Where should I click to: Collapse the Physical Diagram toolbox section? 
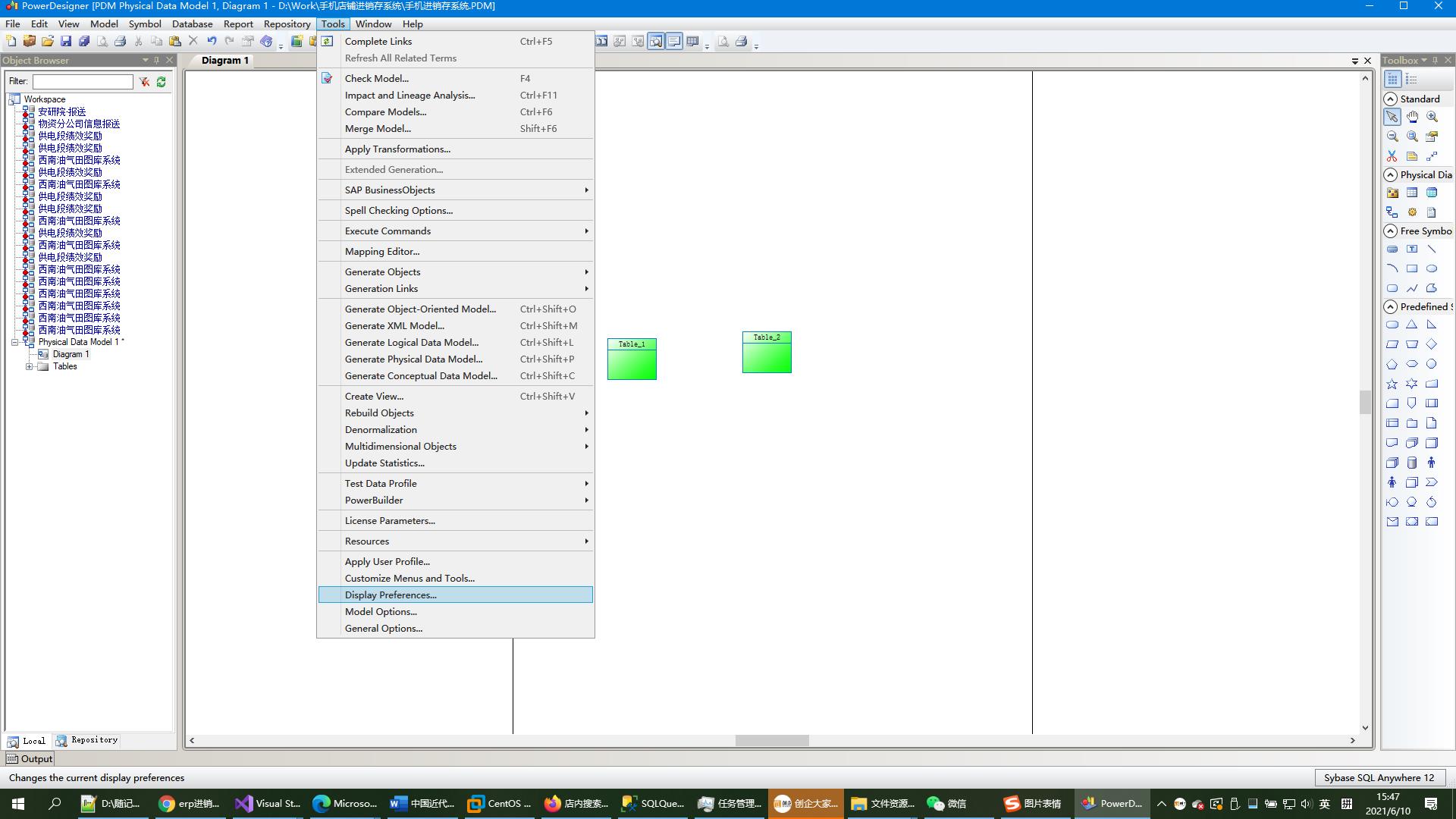[1391, 175]
